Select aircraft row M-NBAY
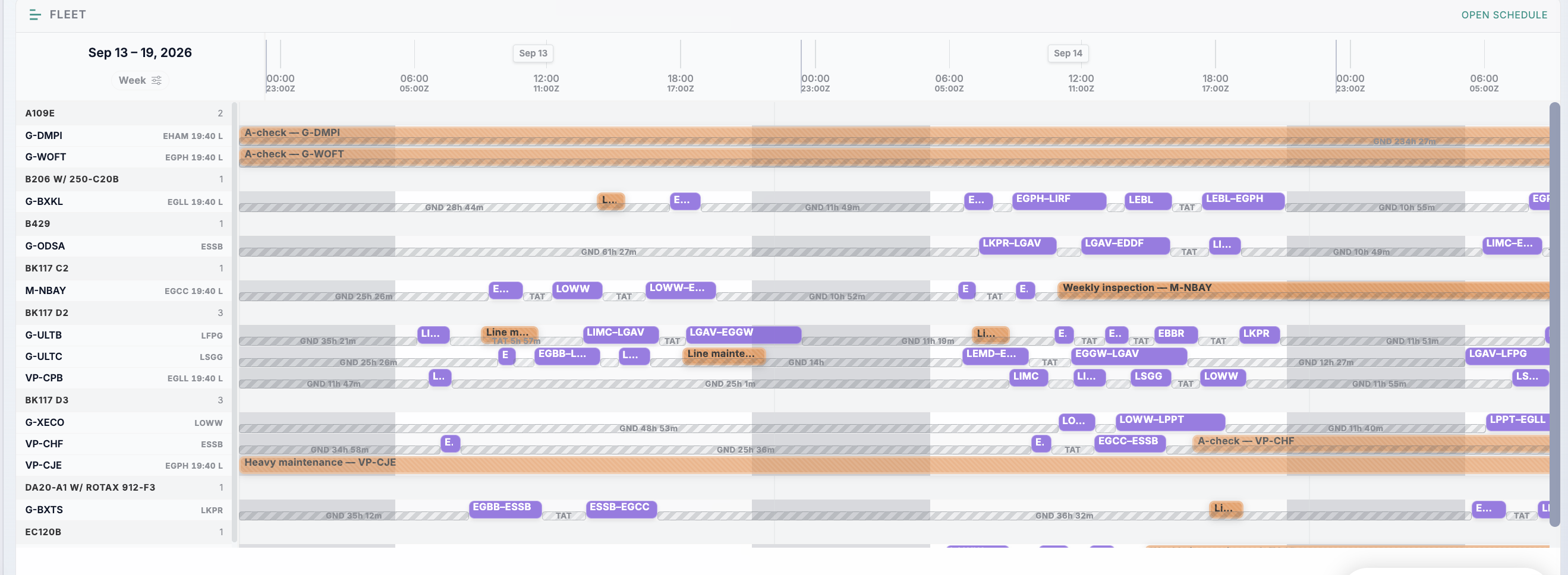1568x575 pixels. [124, 290]
